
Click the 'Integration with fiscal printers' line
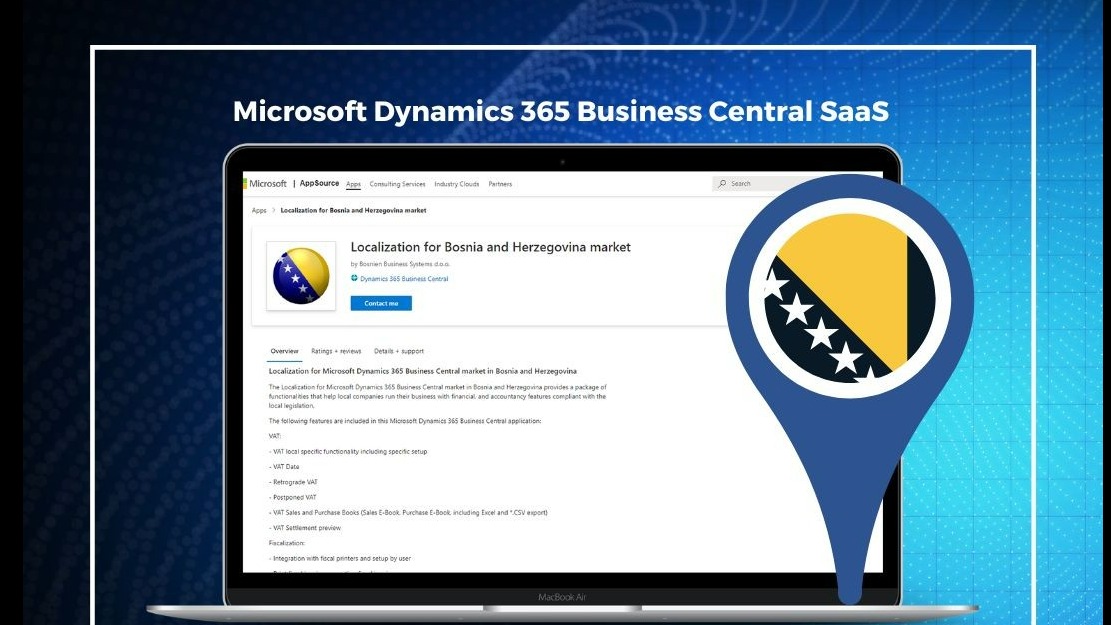[340, 558]
